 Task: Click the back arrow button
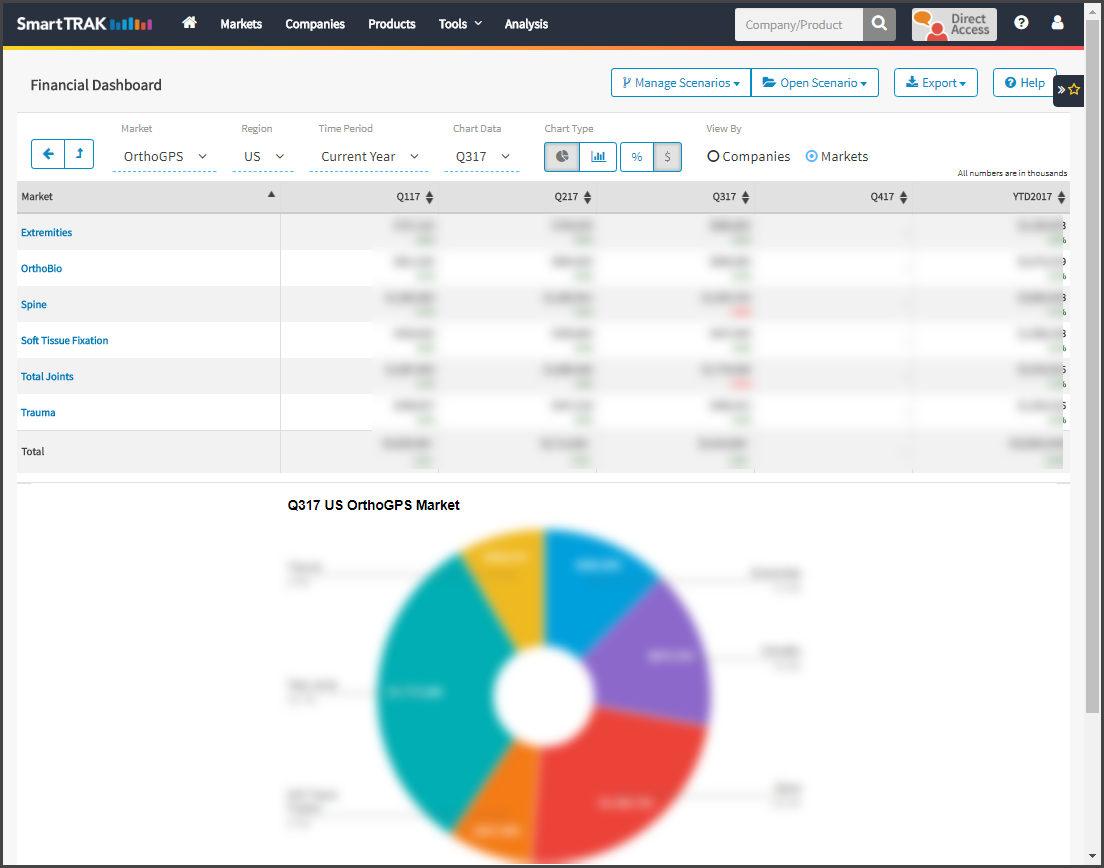coord(48,153)
